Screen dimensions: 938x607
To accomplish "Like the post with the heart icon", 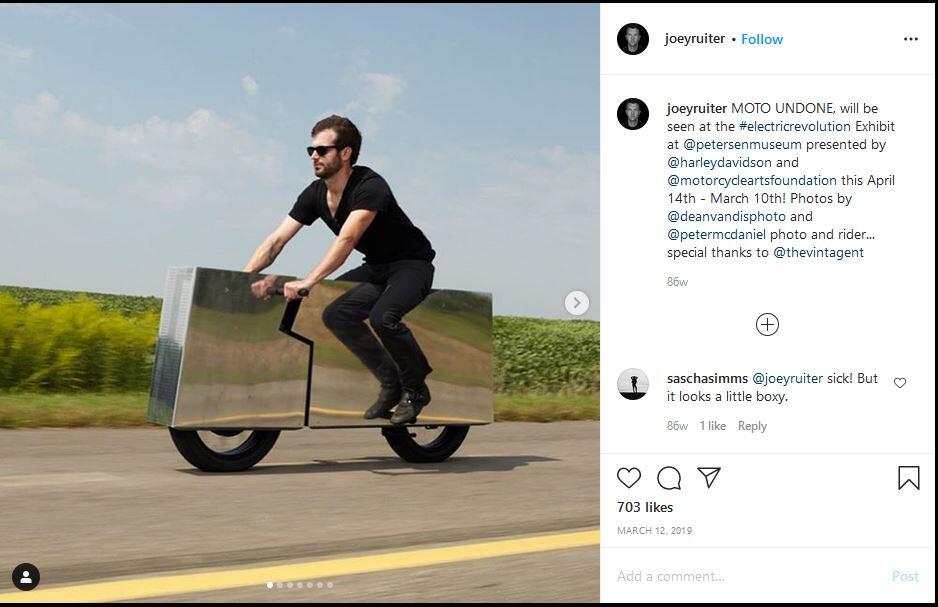I will [629, 478].
